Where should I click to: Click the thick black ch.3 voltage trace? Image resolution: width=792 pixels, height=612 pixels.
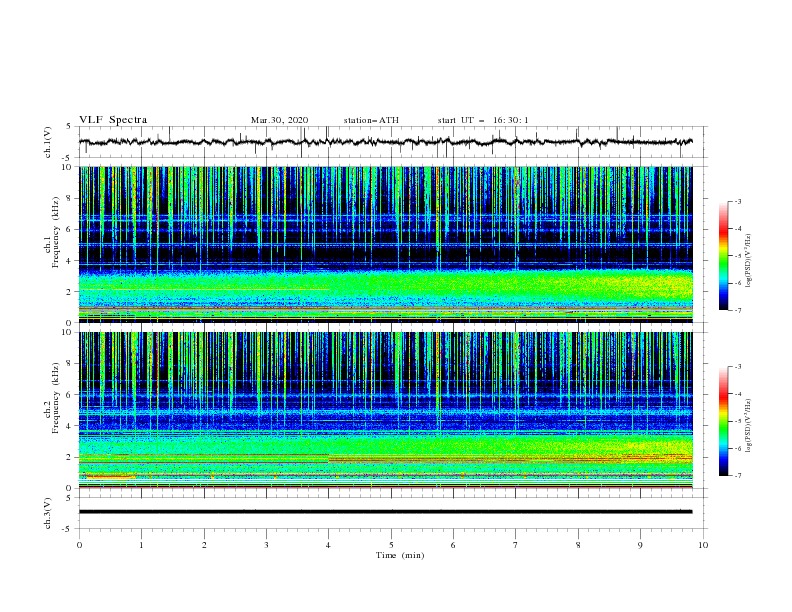[385, 512]
